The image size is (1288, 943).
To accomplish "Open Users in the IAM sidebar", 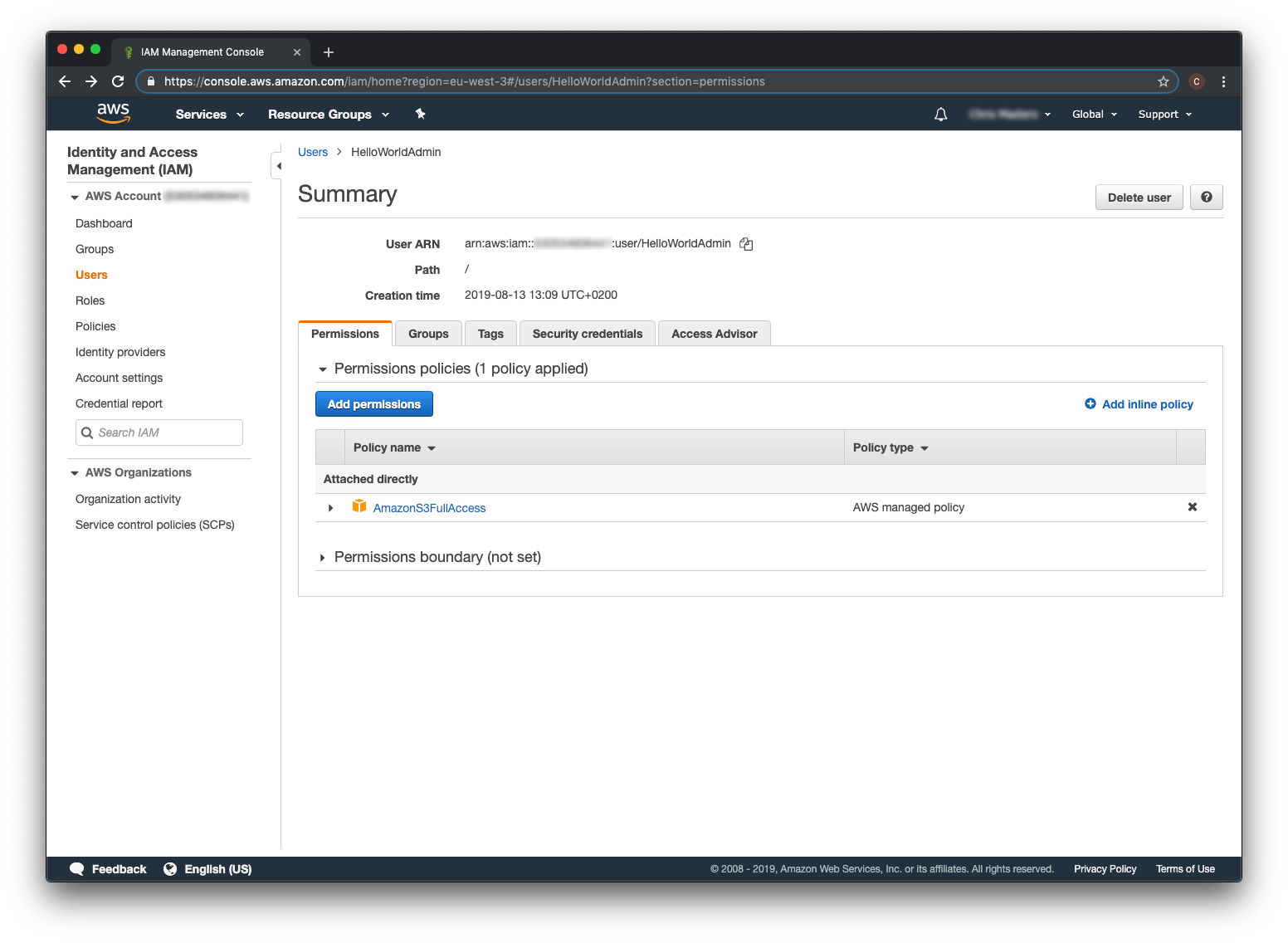I will coord(91,275).
